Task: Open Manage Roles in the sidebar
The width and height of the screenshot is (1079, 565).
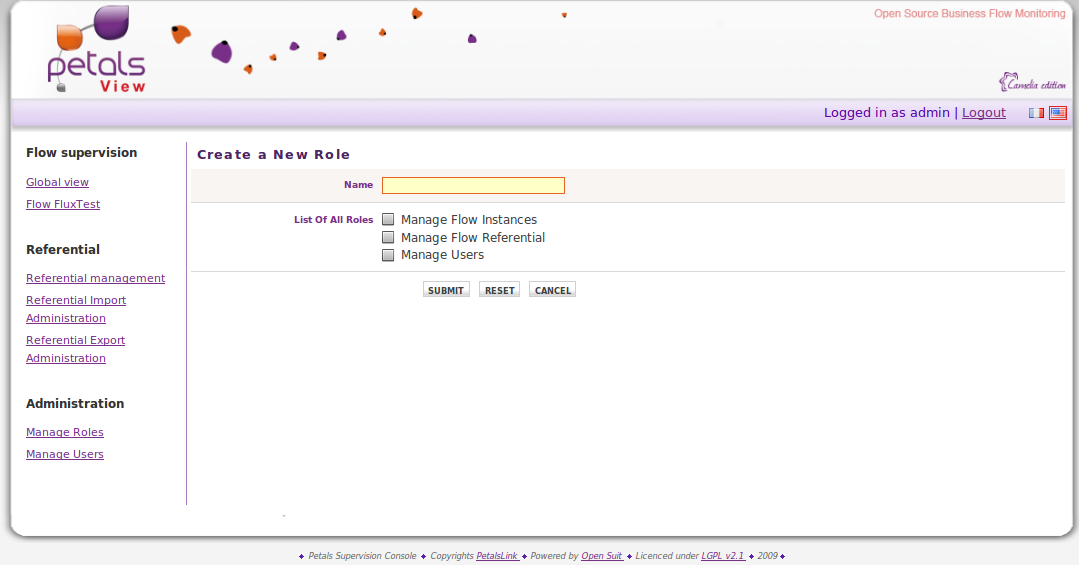Action: click(x=65, y=432)
